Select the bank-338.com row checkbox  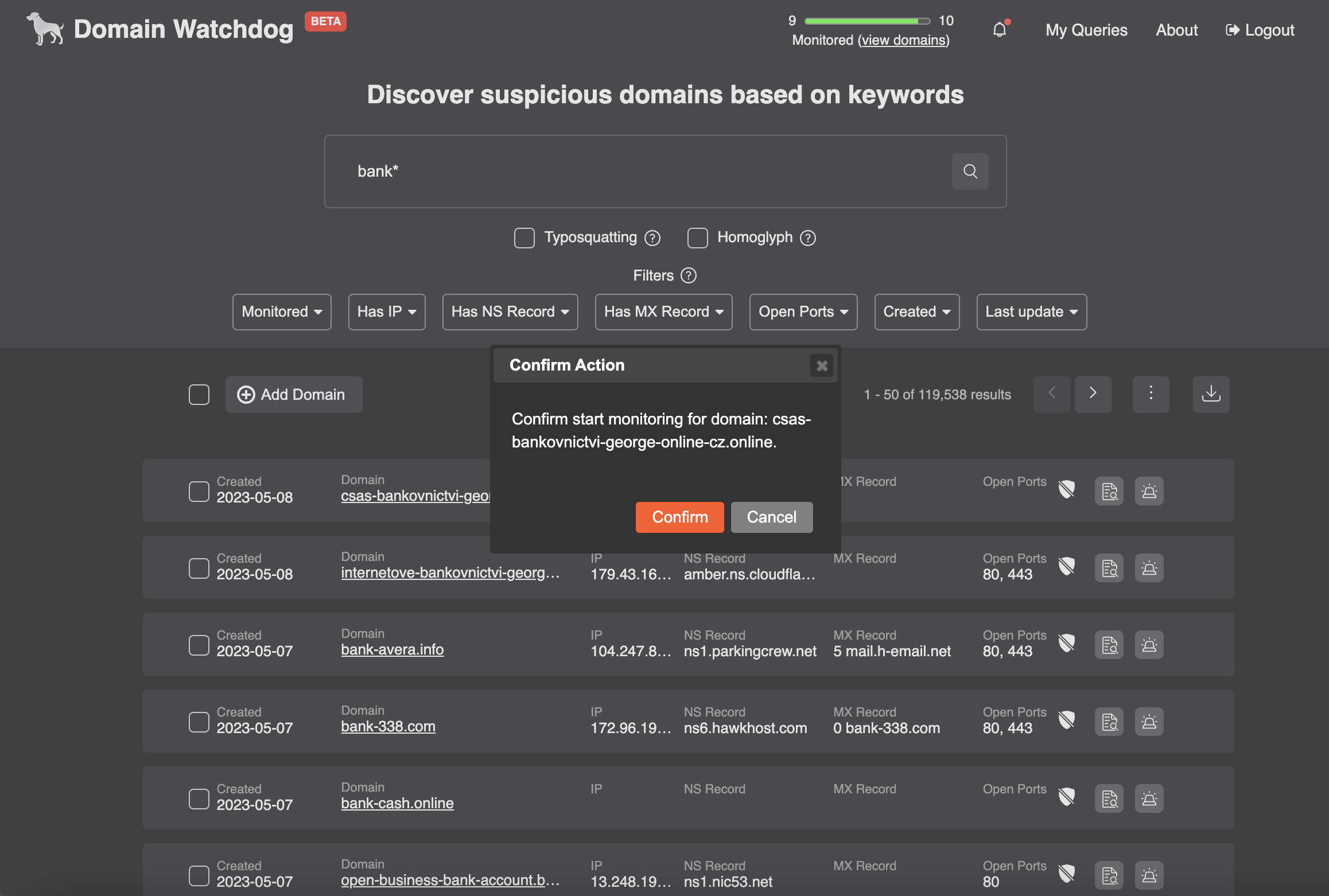[199, 722]
